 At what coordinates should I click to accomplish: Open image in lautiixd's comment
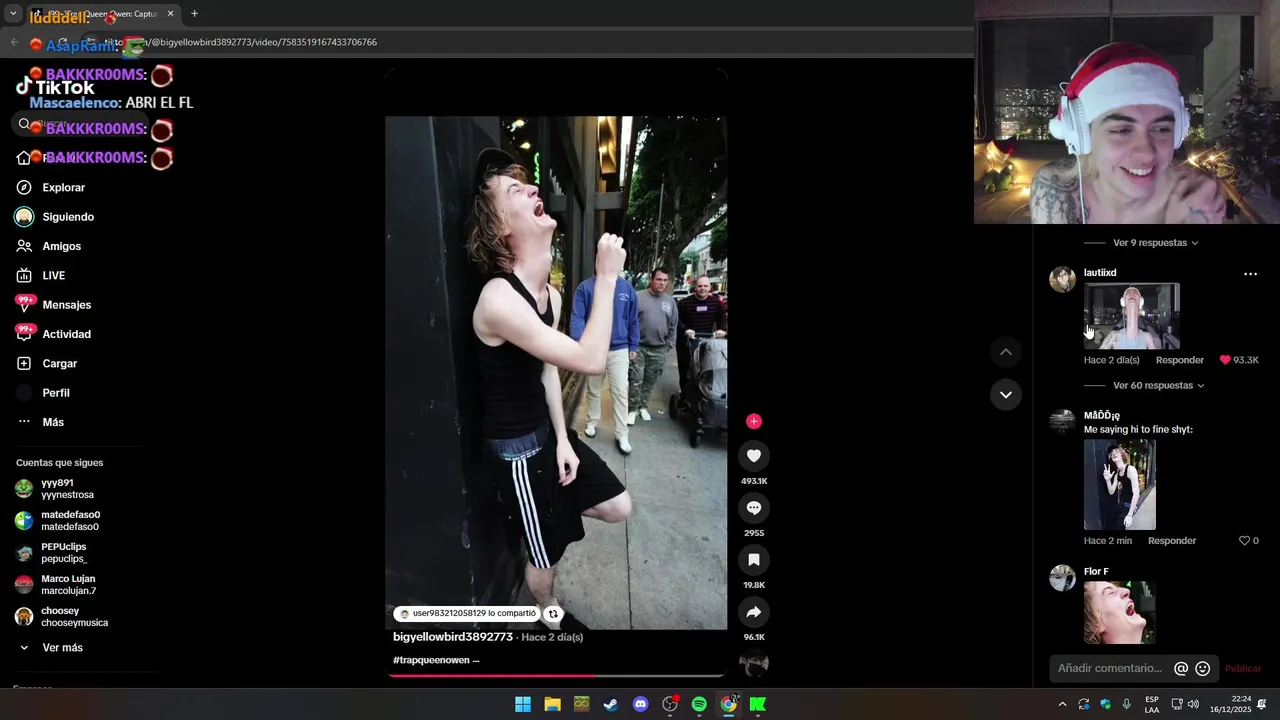click(x=1132, y=316)
